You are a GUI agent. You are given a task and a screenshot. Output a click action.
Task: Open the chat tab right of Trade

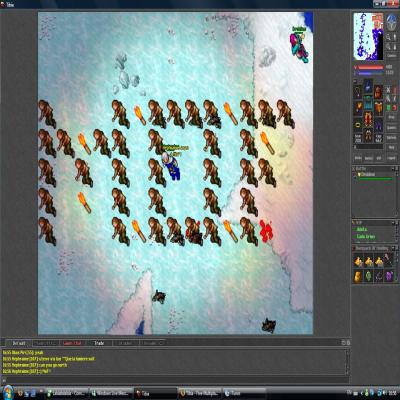point(125,343)
